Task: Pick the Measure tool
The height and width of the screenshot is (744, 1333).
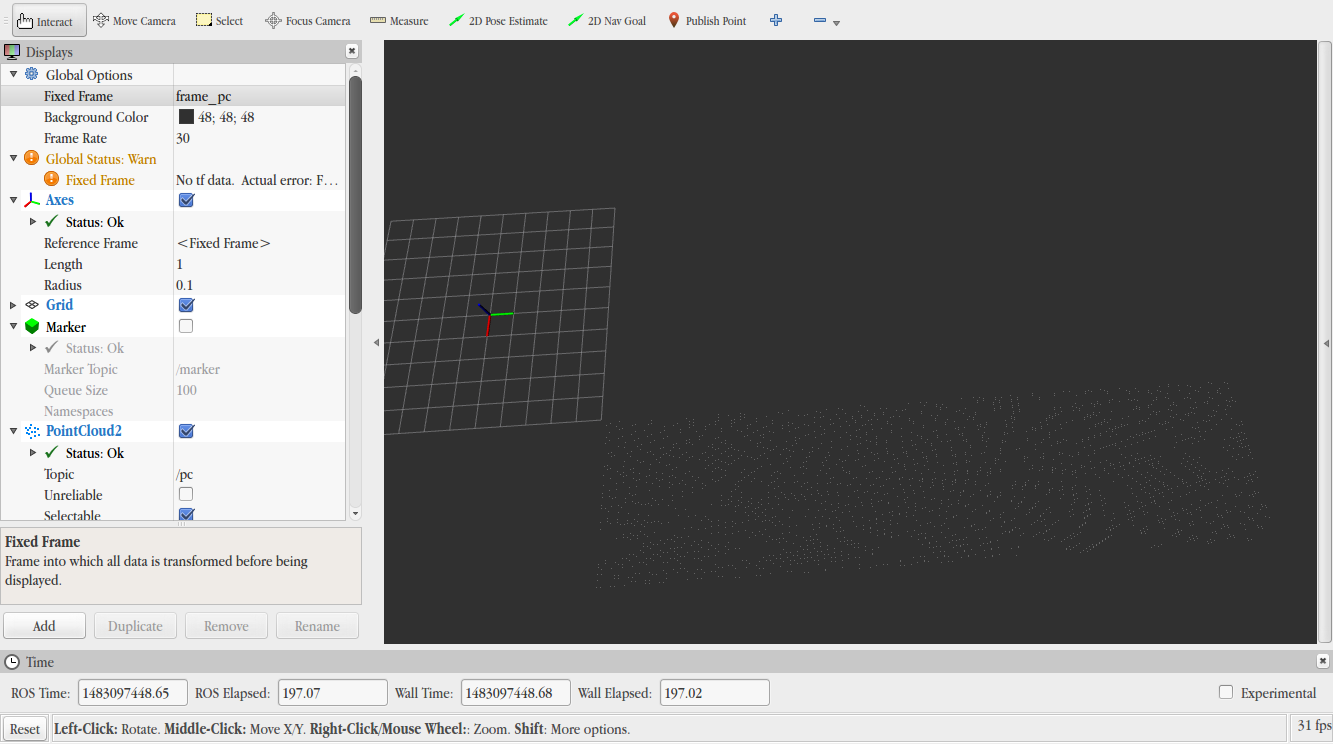Action: pyautogui.click(x=399, y=21)
